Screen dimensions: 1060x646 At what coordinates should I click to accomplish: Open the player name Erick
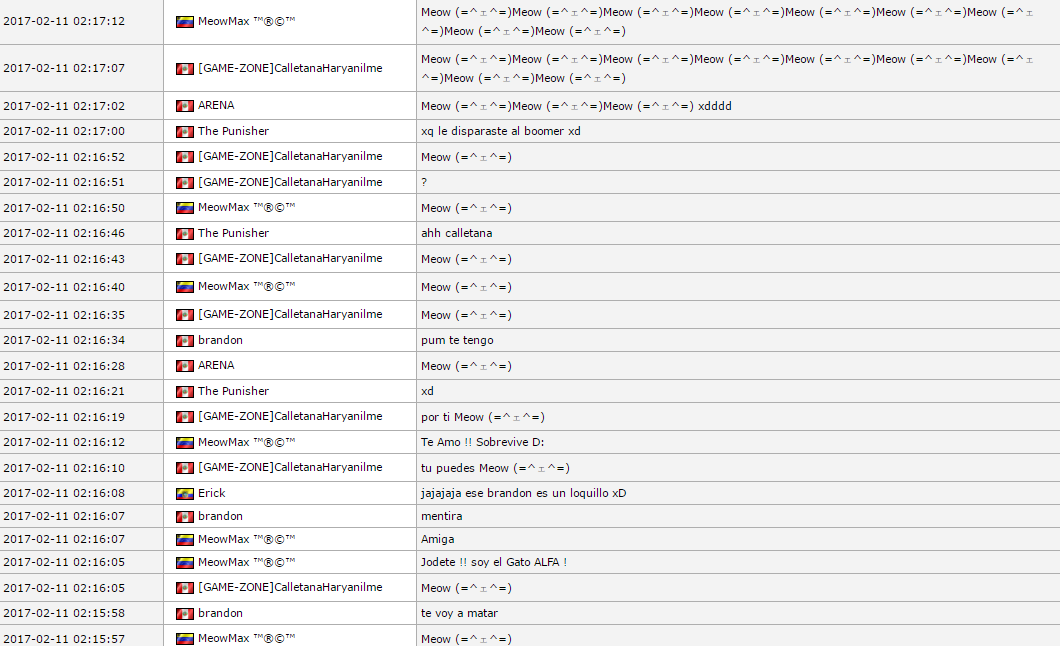[x=212, y=493]
